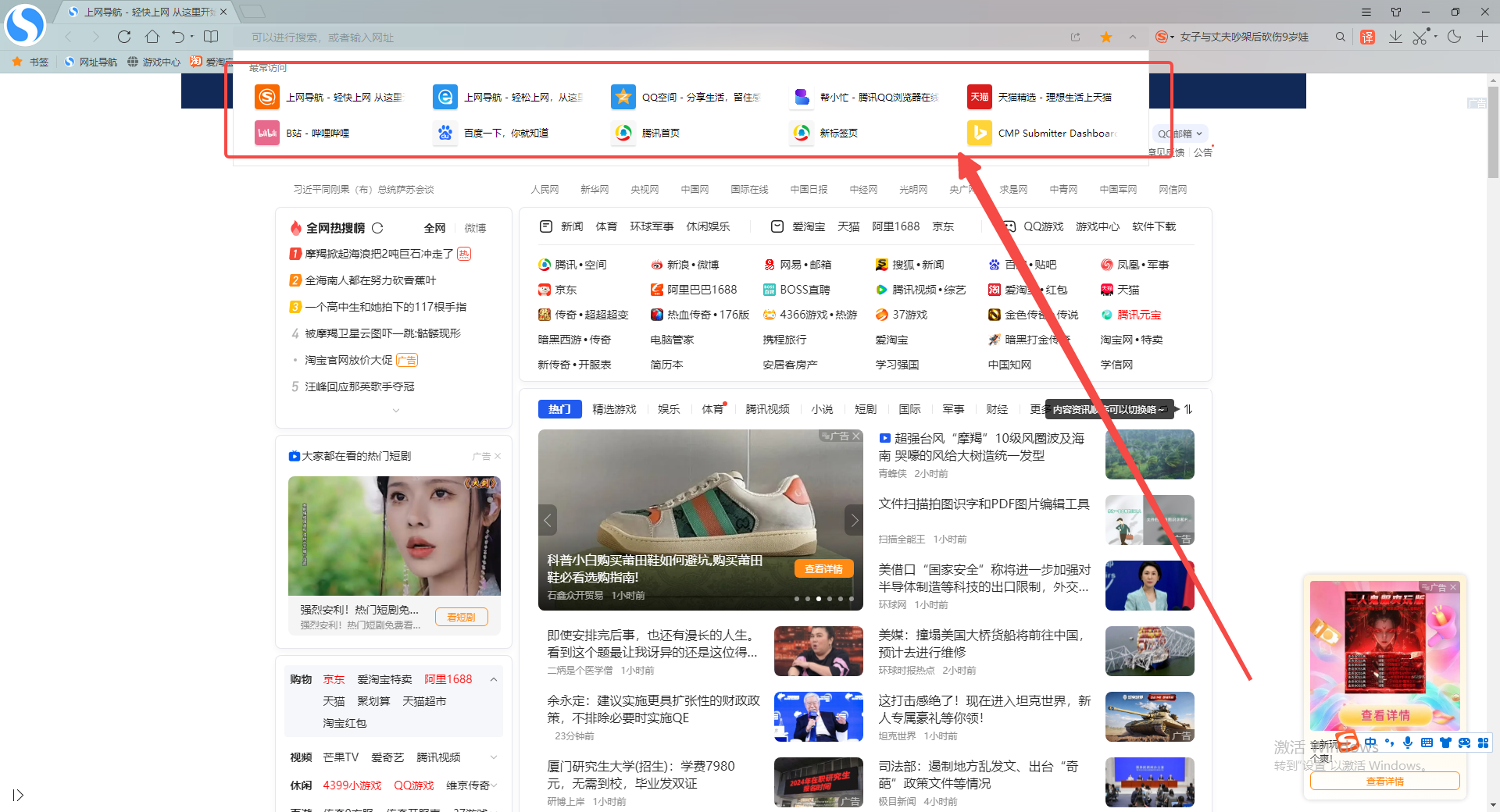Image resolution: width=1500 pixels, height=812 pixels.
Task: Expand the 休闲 category row
Action: 494,785
